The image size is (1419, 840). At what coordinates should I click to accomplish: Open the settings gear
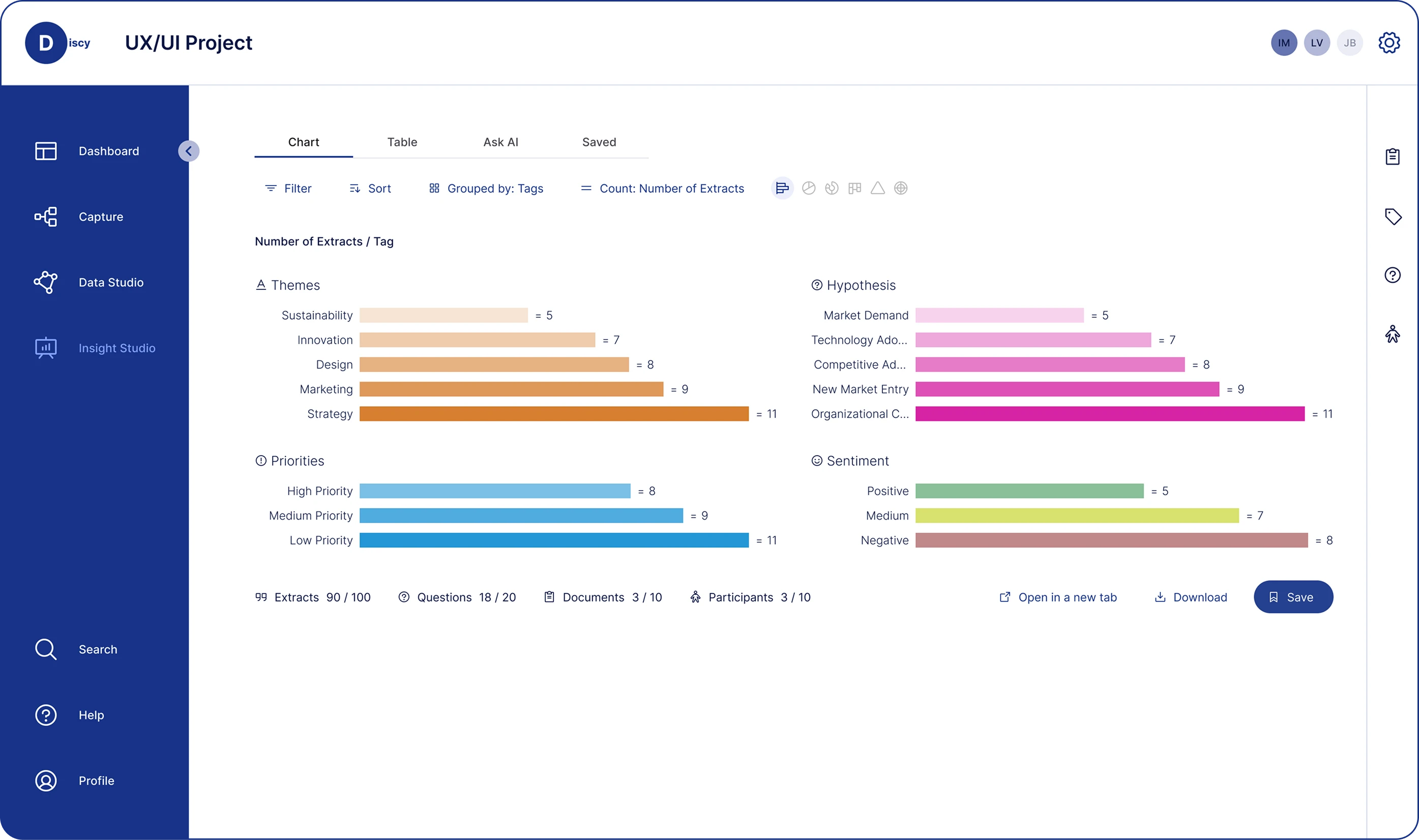coord(1390,42)
